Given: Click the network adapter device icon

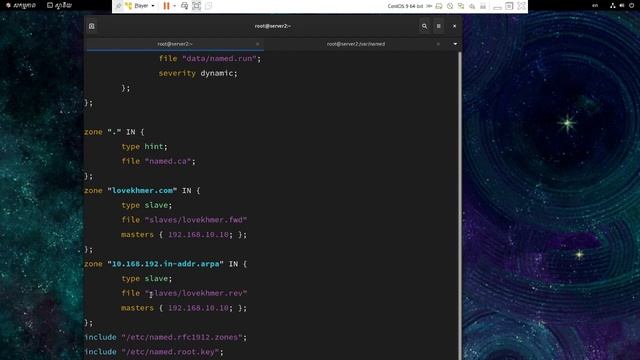Looking at the screenshot, I should coord(461,6).
